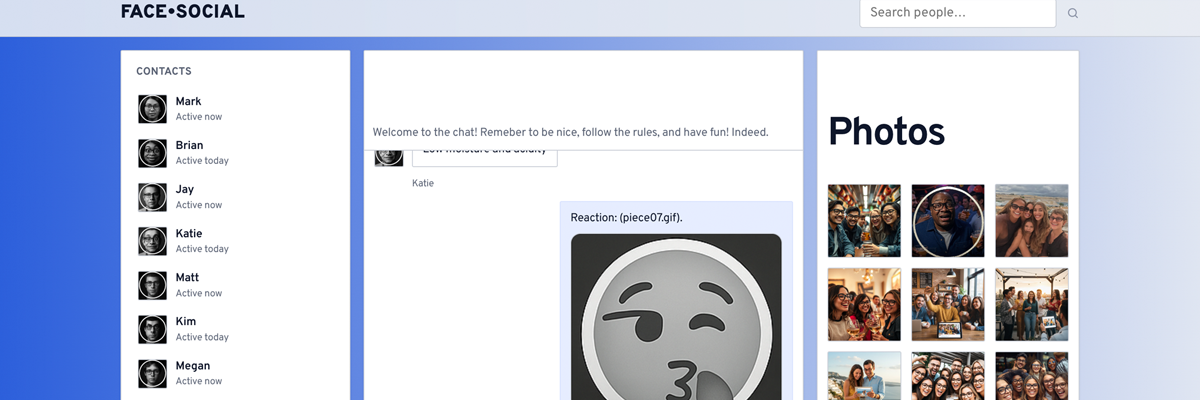This screenshot has height=400, width=1200.
Task: Click the Reaction piece07.gif caption
Action: [x=627, y=217]
